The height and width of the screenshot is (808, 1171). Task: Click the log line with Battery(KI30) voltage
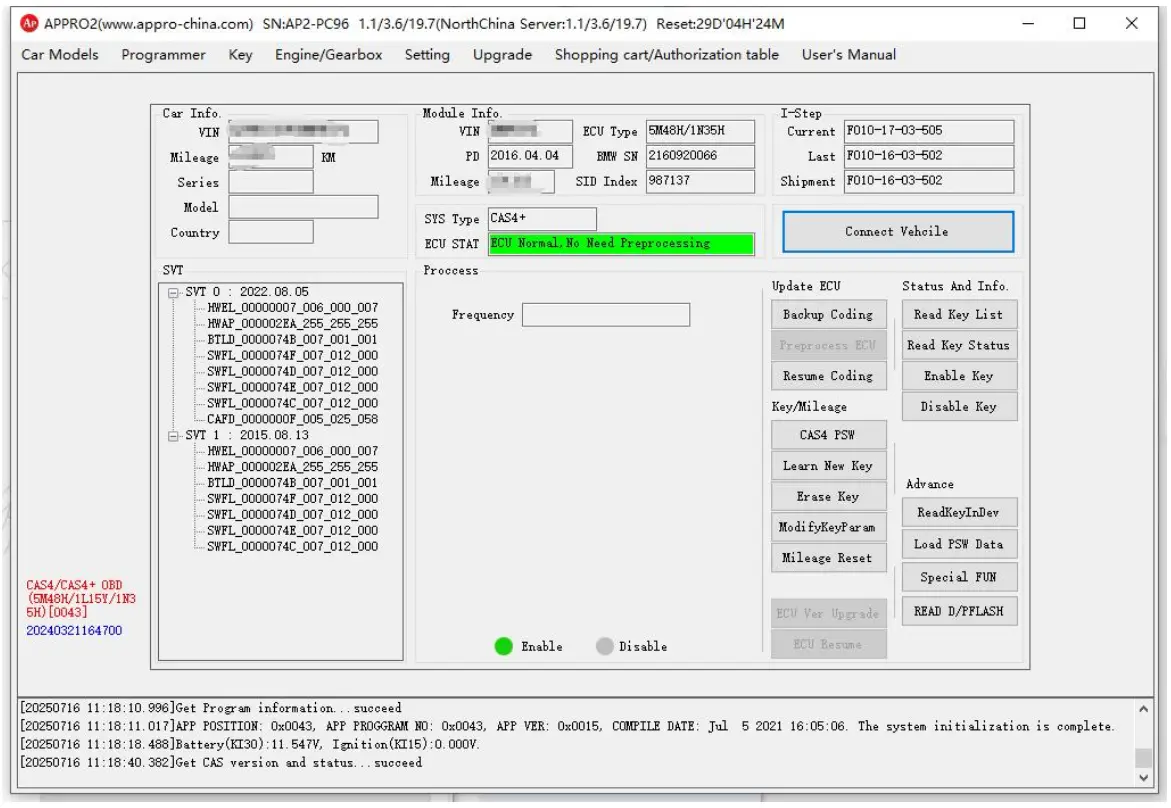tap(249, 744)
